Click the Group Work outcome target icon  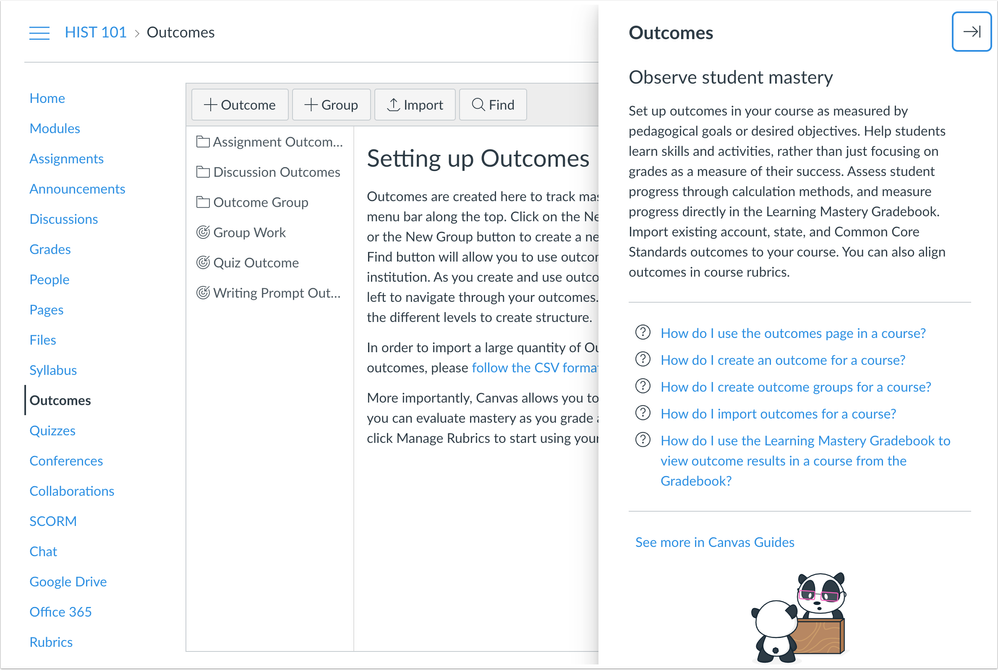click(205, 232)
